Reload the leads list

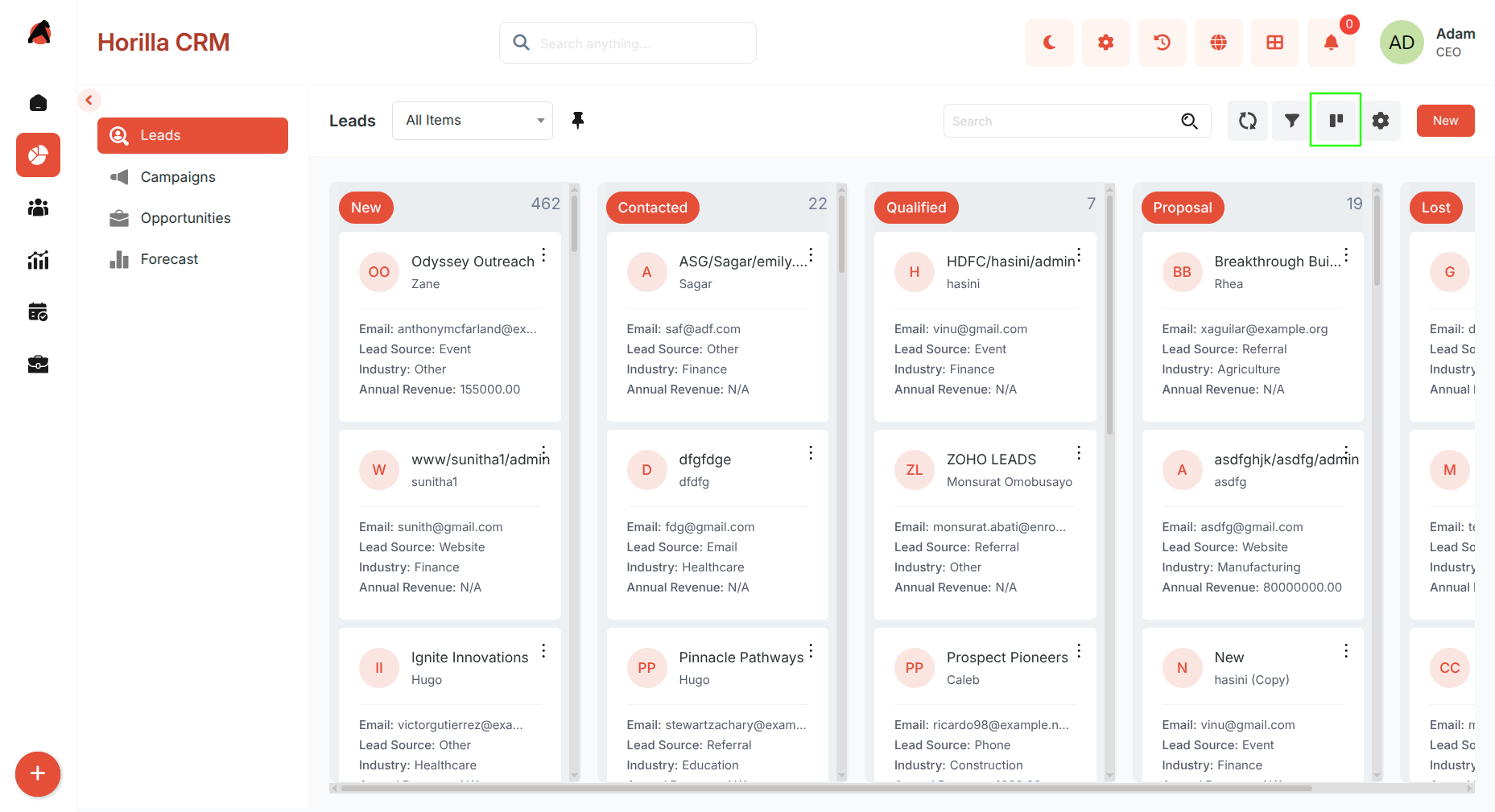1248,121
